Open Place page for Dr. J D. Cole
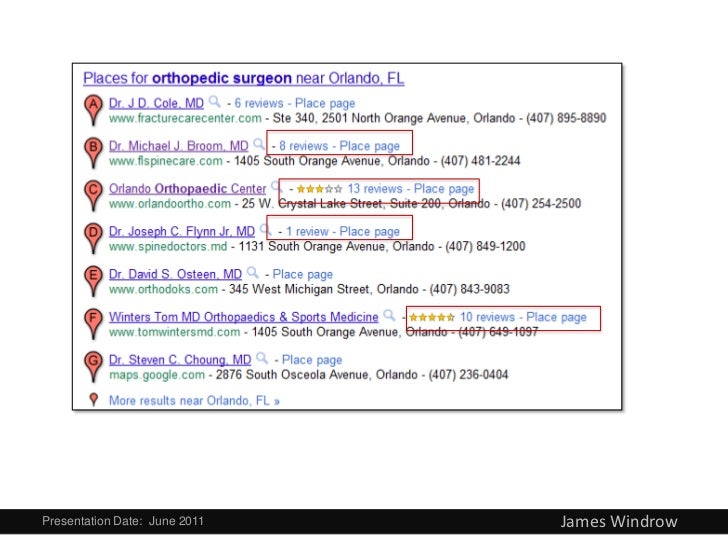The width and height of the screenshot is (728, 546). pyautogui.click(x=325, y=103)
